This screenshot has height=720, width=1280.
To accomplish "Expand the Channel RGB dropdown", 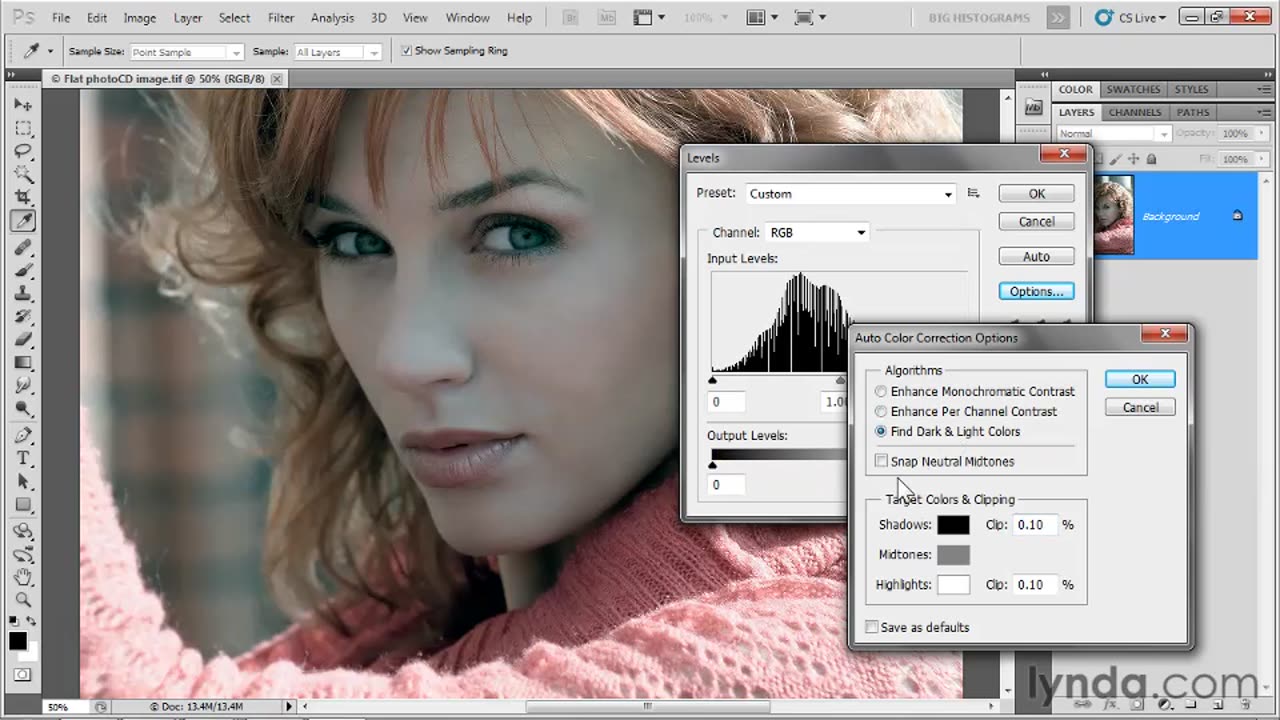I will 816,233.
